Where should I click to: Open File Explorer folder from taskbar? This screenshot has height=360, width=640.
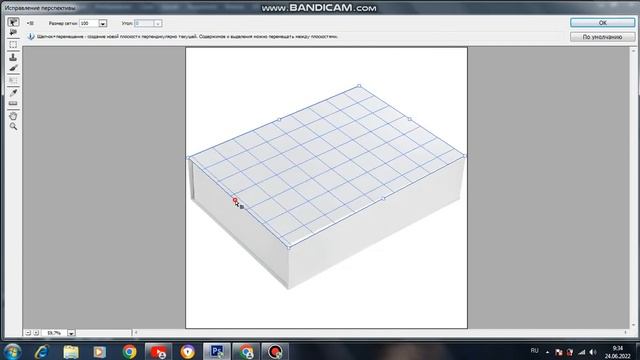click(71, 352)
